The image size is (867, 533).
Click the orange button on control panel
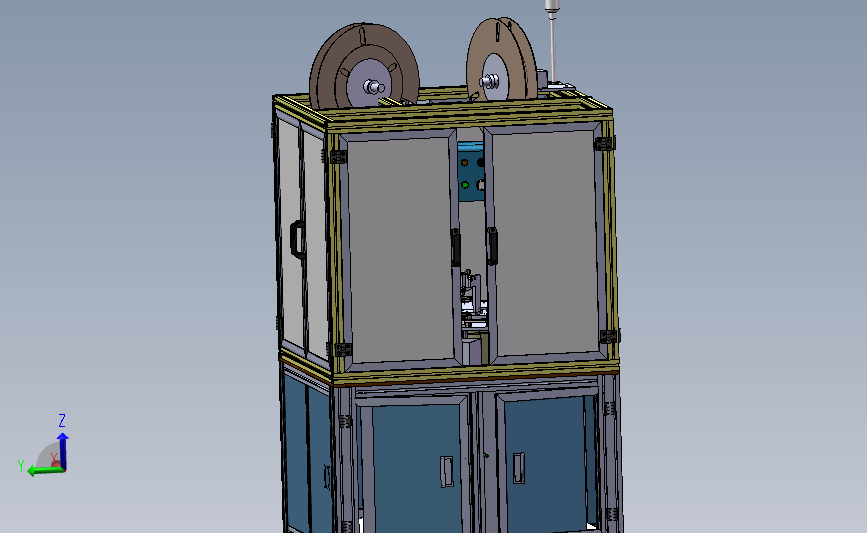point(464,163)
